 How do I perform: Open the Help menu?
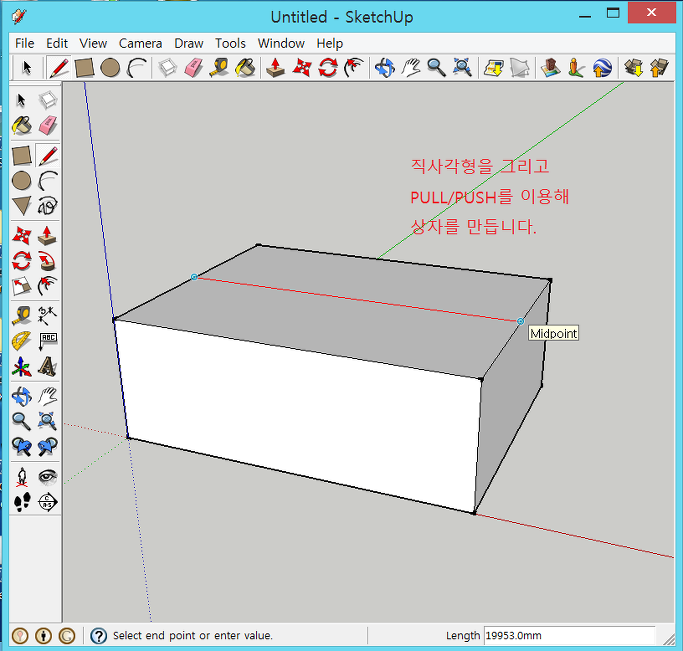coord(330,44)
